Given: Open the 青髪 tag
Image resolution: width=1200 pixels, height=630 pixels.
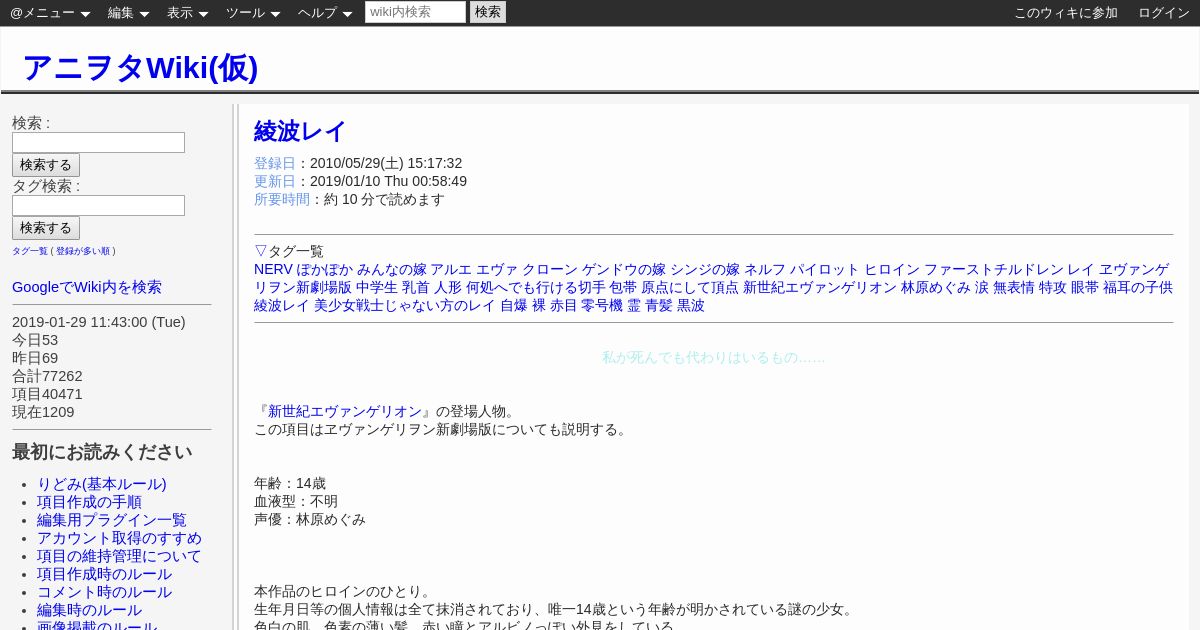Looking at the screenshot, I should (x=659, y=305).
